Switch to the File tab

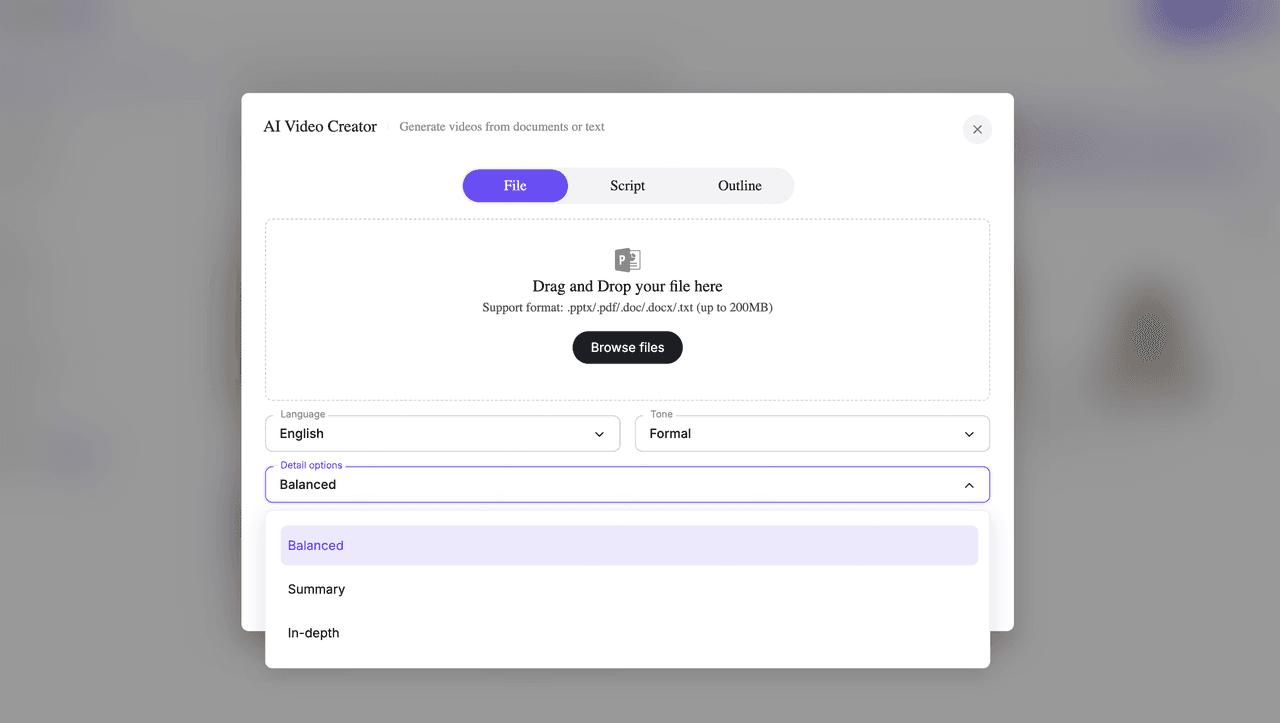[515, 186]
